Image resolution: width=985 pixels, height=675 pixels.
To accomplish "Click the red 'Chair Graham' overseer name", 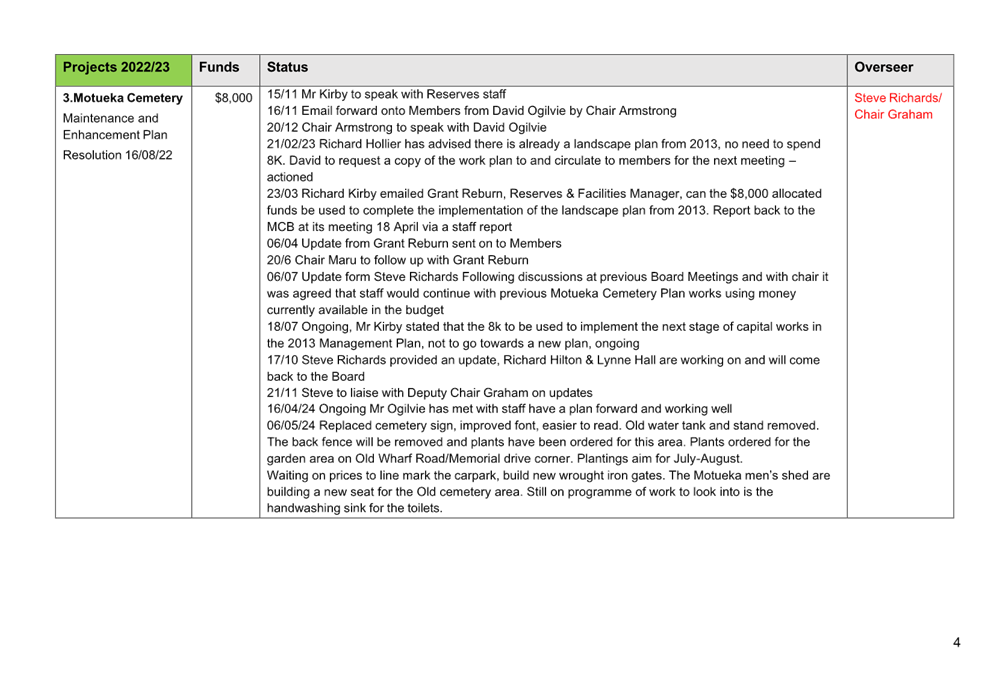I will tap(893, 114).
